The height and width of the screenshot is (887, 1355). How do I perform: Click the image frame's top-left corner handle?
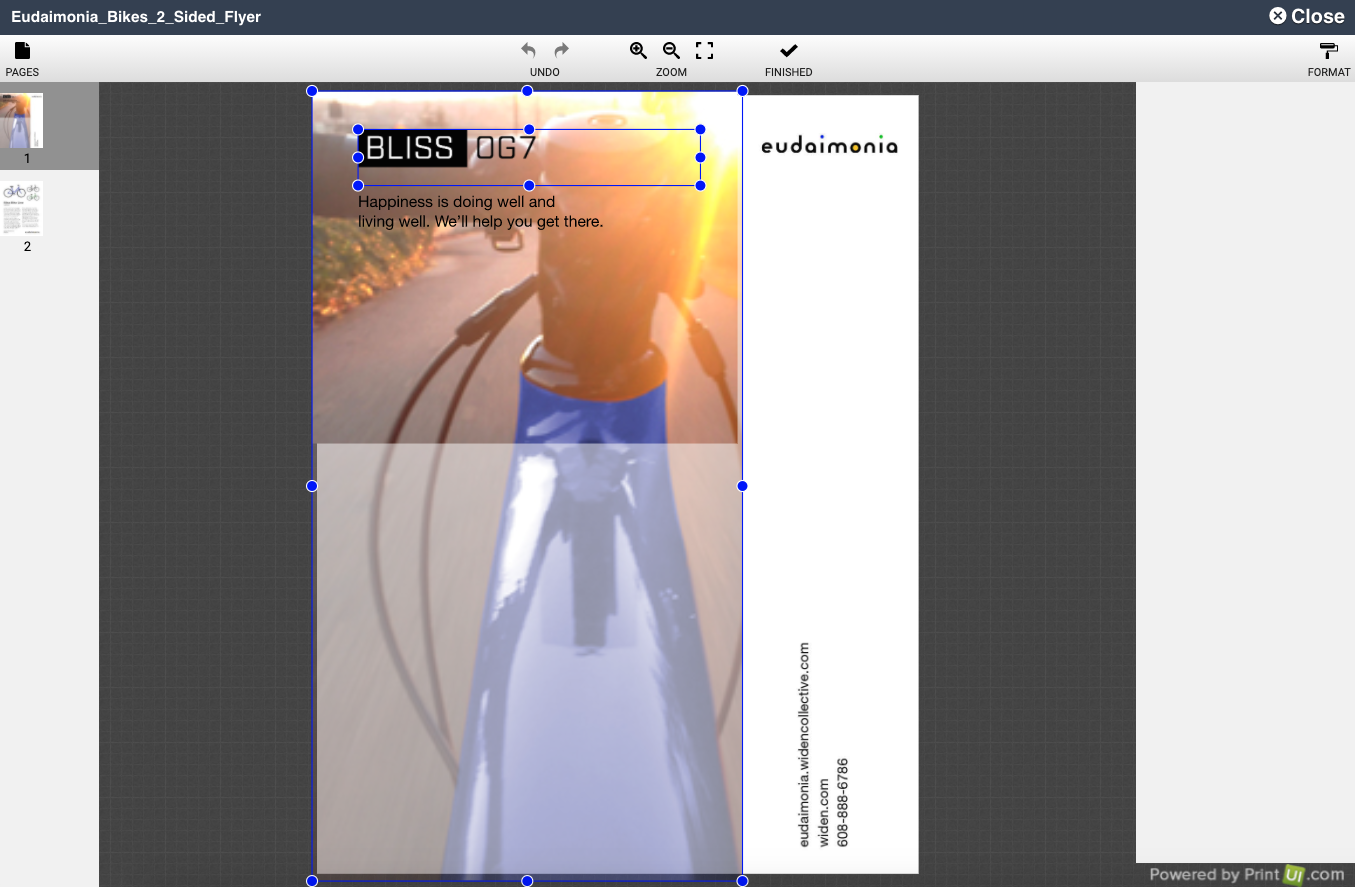pos(312,91)
